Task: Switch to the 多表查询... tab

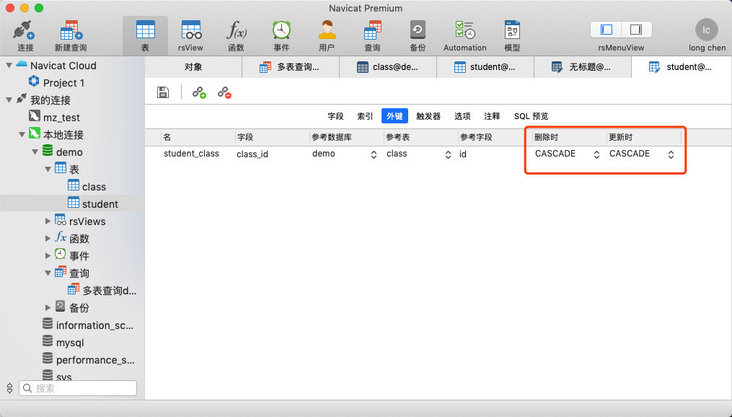Action: pos(290,67)
